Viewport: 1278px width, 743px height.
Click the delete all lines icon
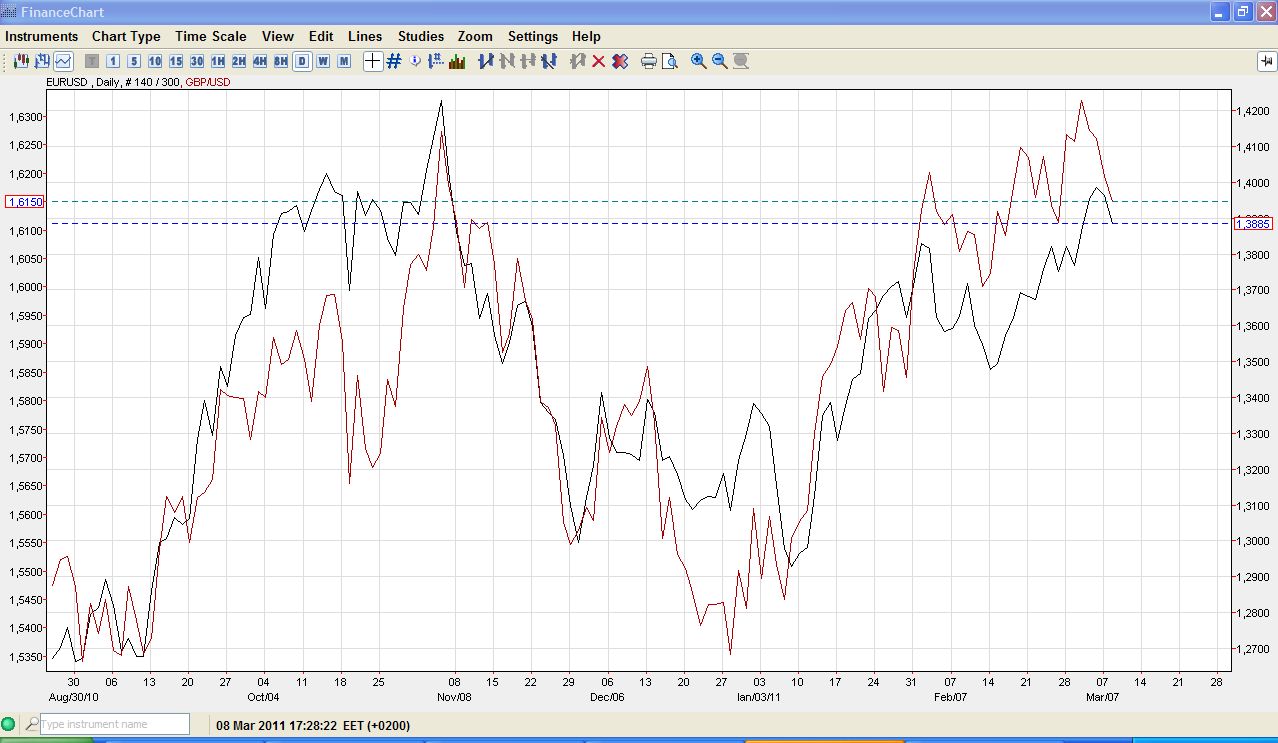click(620, 61)
